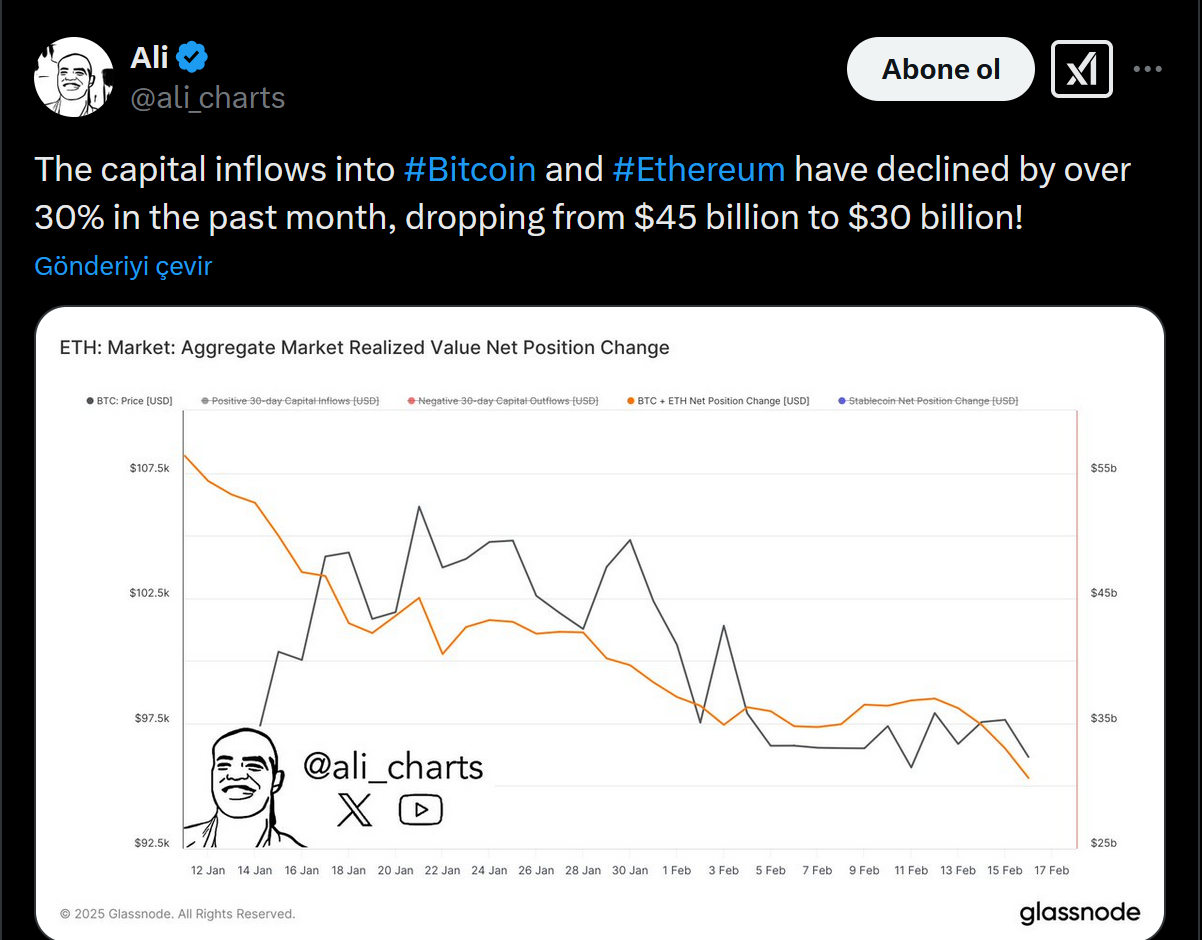This screenshot has height=940, width=1202.
Task: Click the glassnode logo on the chart
Action: [x=1079, y=912]
